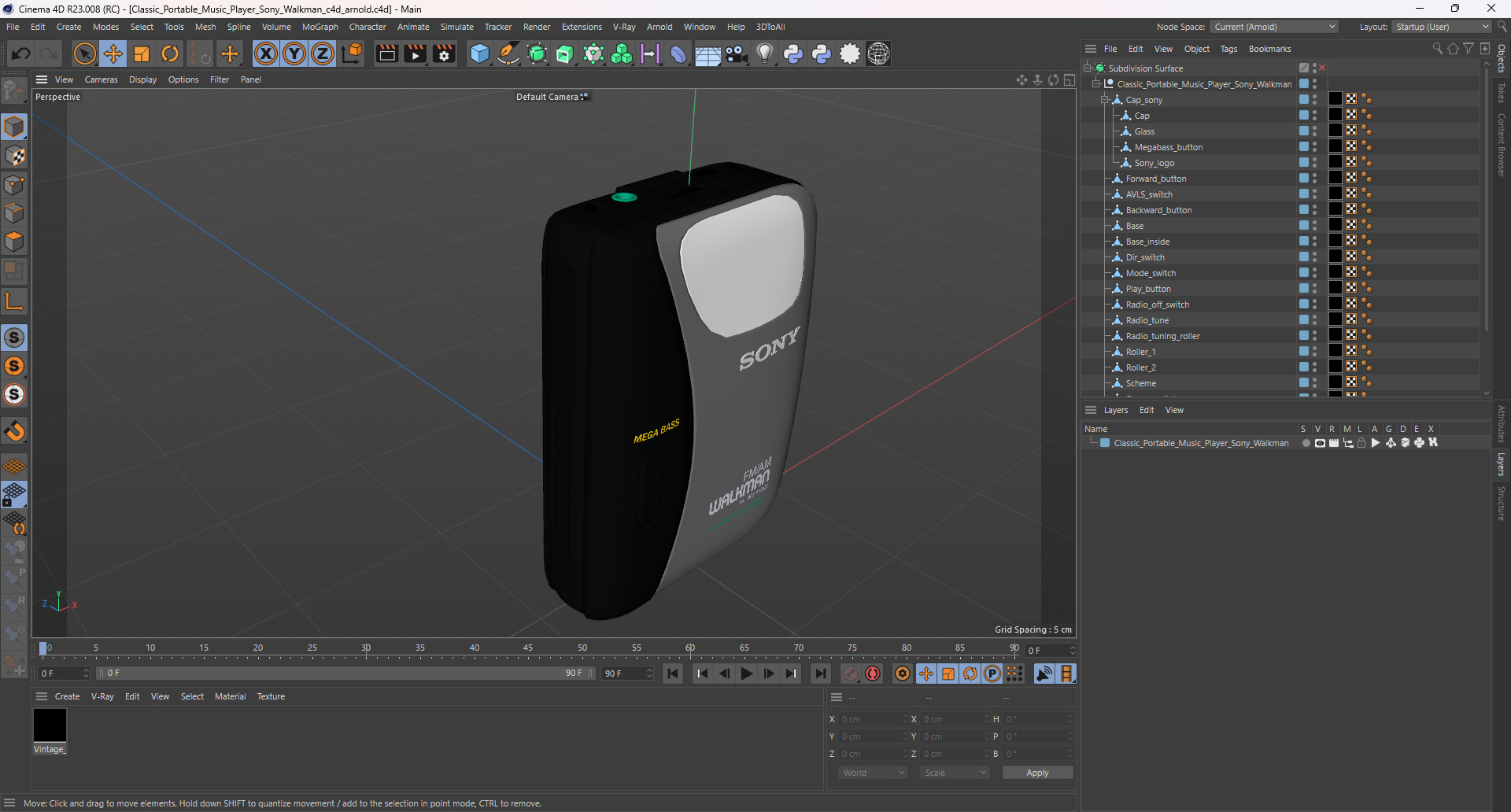
Task: Add a Floor environment object
Action: click(x=707, y=54)
